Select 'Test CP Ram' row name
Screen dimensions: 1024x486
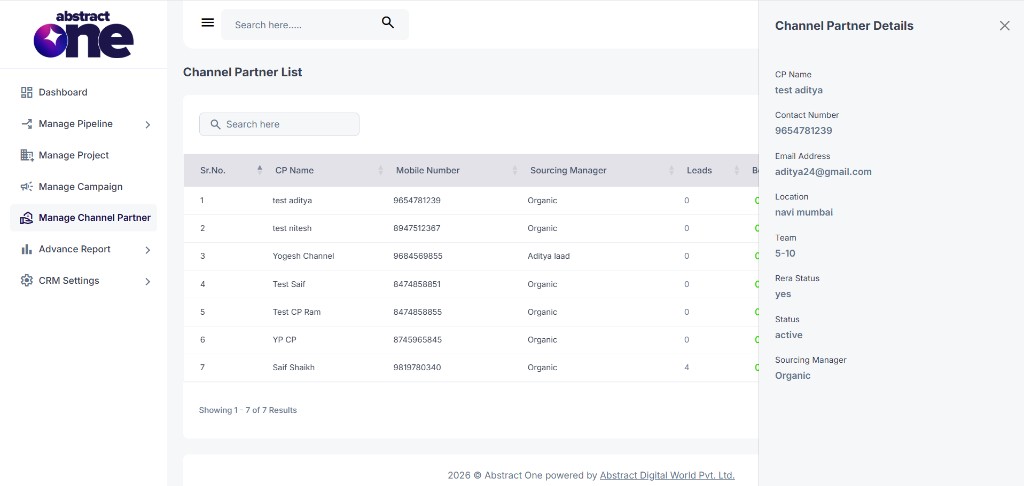(296, 312)
